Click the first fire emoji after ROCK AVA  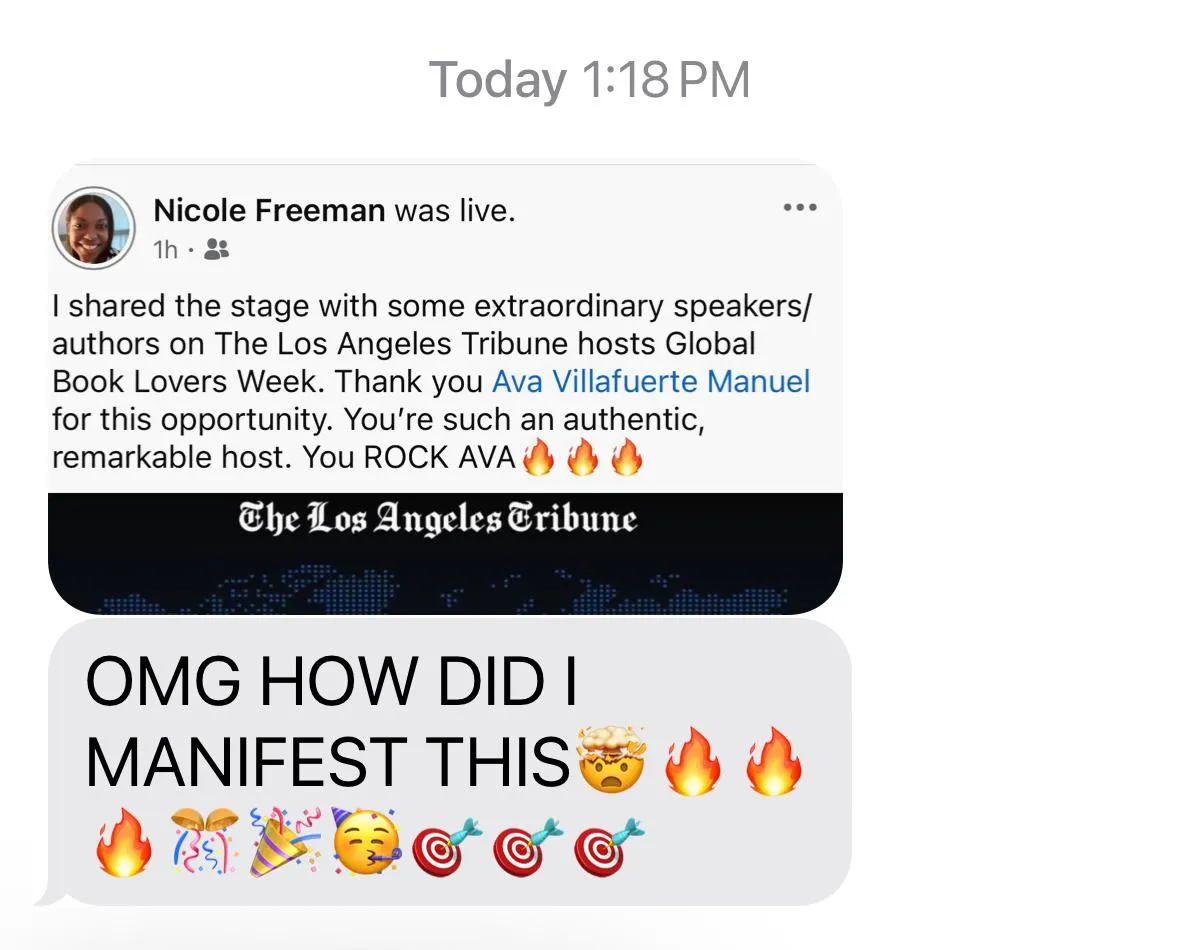coord(538,457)
